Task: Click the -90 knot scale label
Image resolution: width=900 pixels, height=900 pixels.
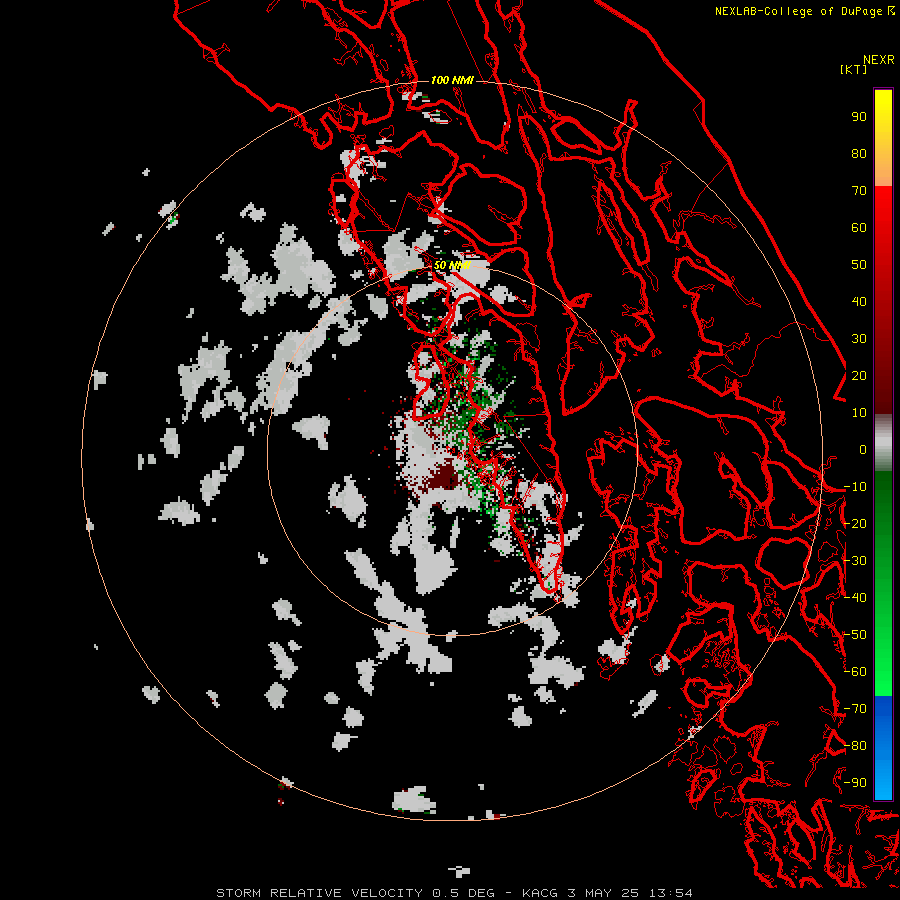Action: (x=855, y=783)
